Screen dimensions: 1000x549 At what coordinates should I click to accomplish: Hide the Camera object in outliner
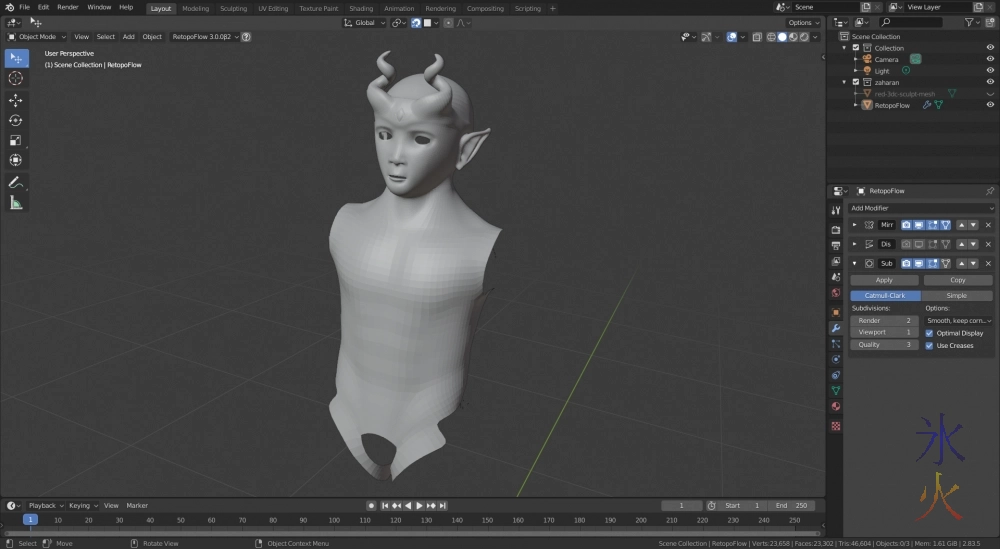click(990, 59)
